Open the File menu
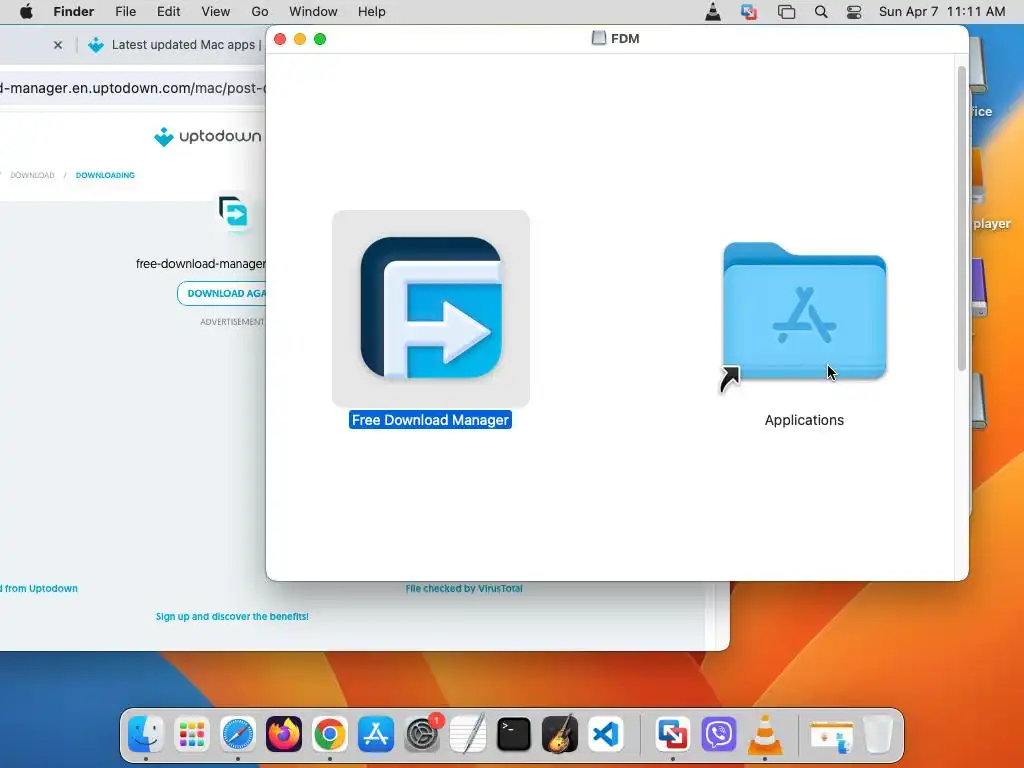 (x=125, y=12)
